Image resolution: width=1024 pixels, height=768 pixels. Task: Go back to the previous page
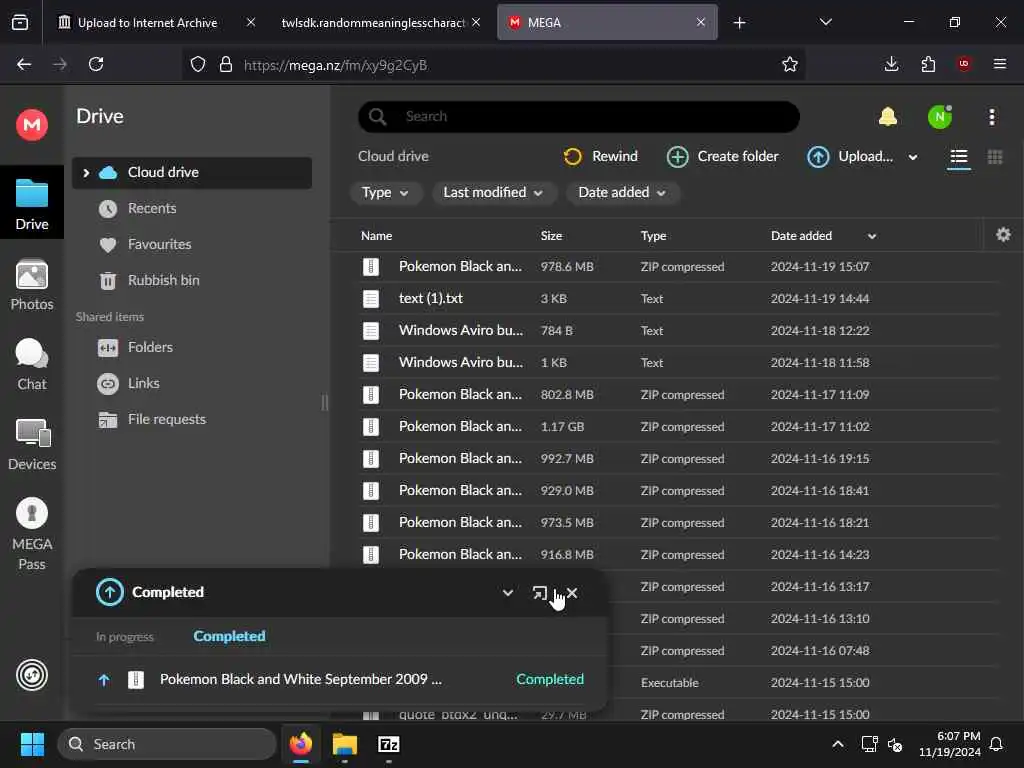pos(24,64)
